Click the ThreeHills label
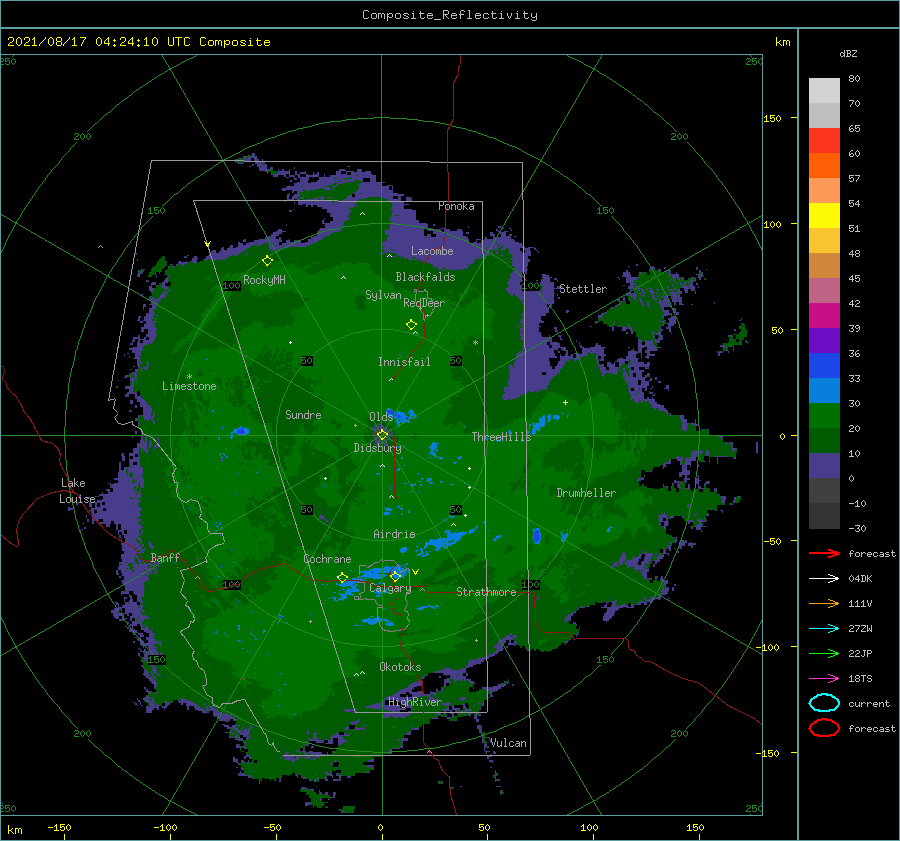The width and height of the screenshot is (900, 841). tap(501, 437)
